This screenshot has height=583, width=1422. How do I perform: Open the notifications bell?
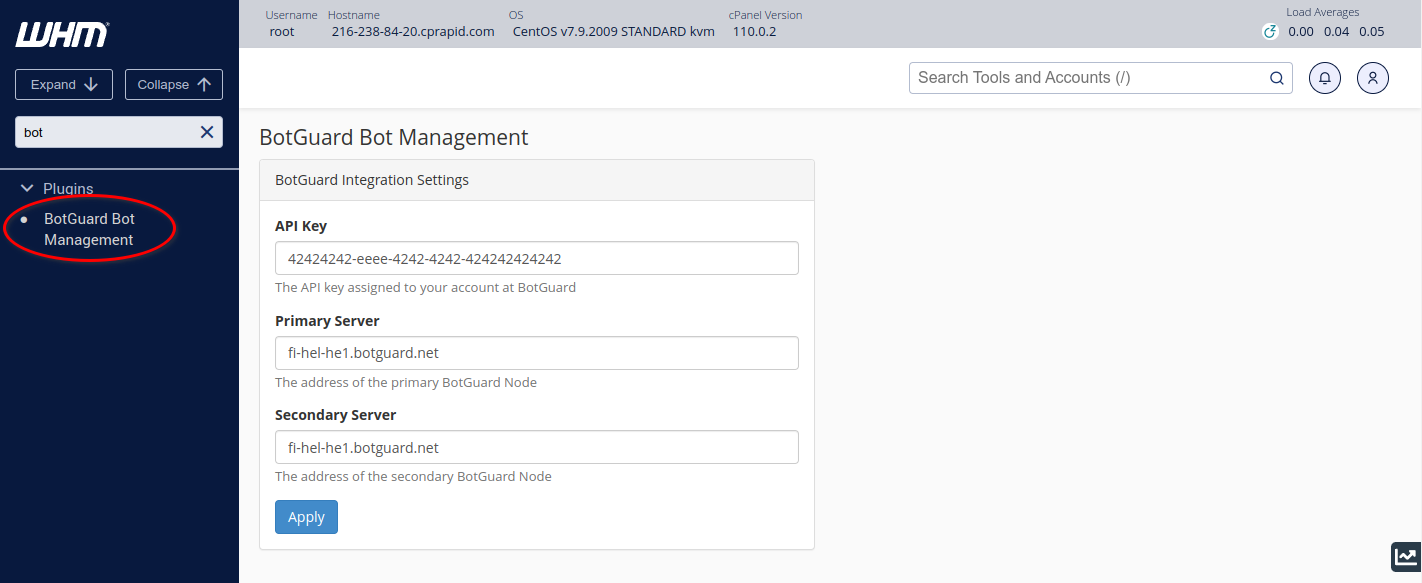[1325, 78]
